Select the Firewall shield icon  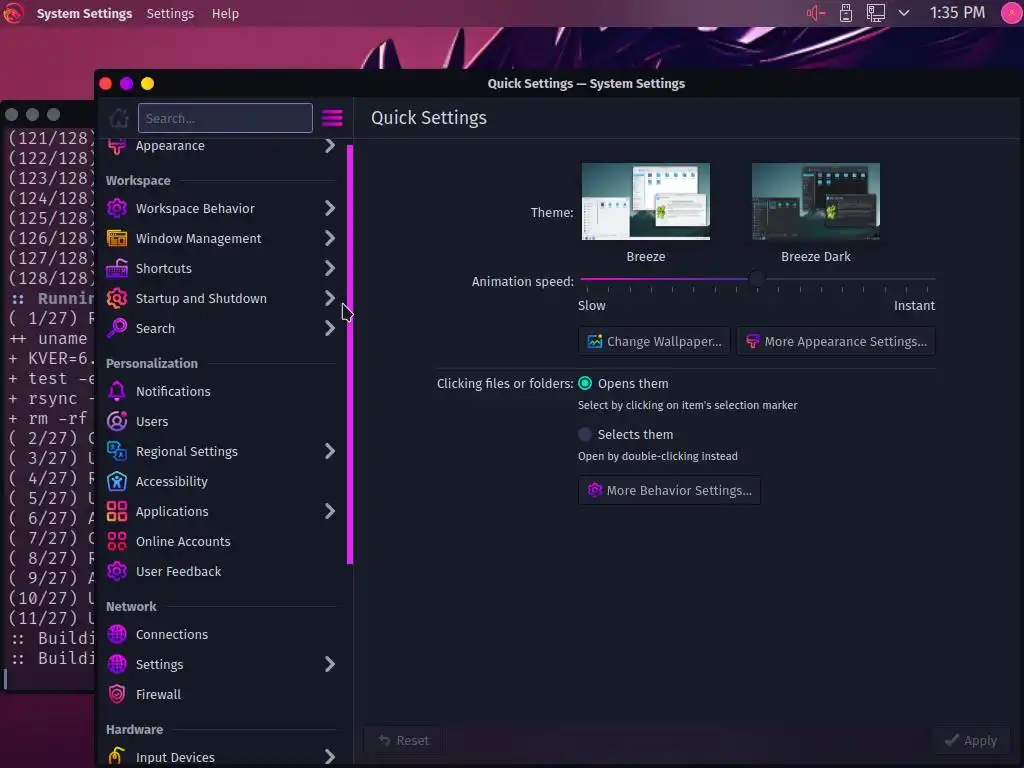coord(117,694)
